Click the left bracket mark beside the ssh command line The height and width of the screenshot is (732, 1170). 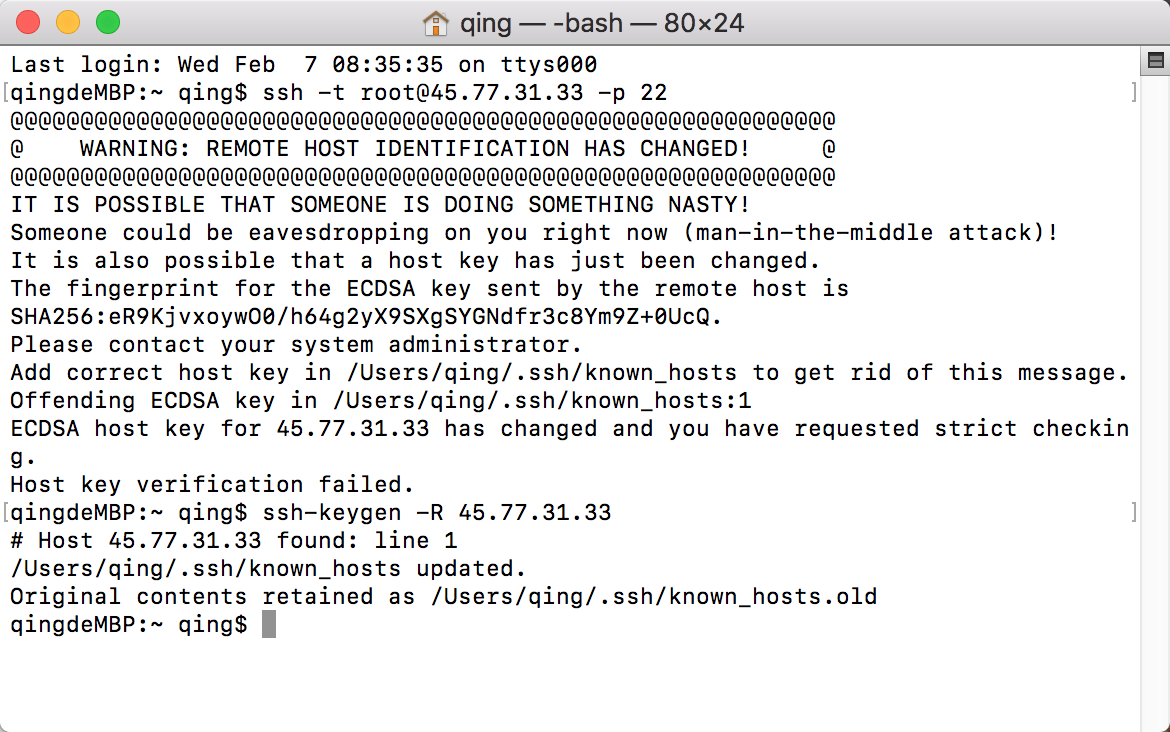pos(6,93)
